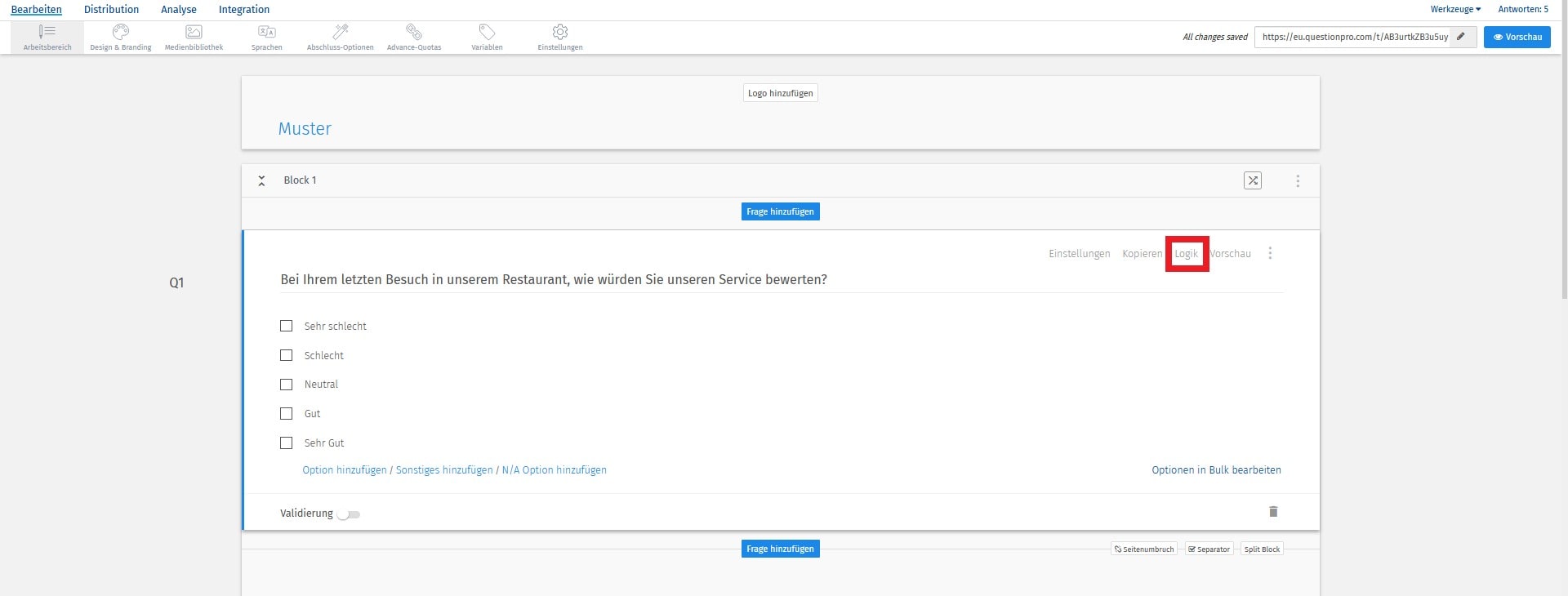The width and height of the screenshot is (1568, 596).
Task: Click the blue Vorschau button
Action: point(1517,37)
